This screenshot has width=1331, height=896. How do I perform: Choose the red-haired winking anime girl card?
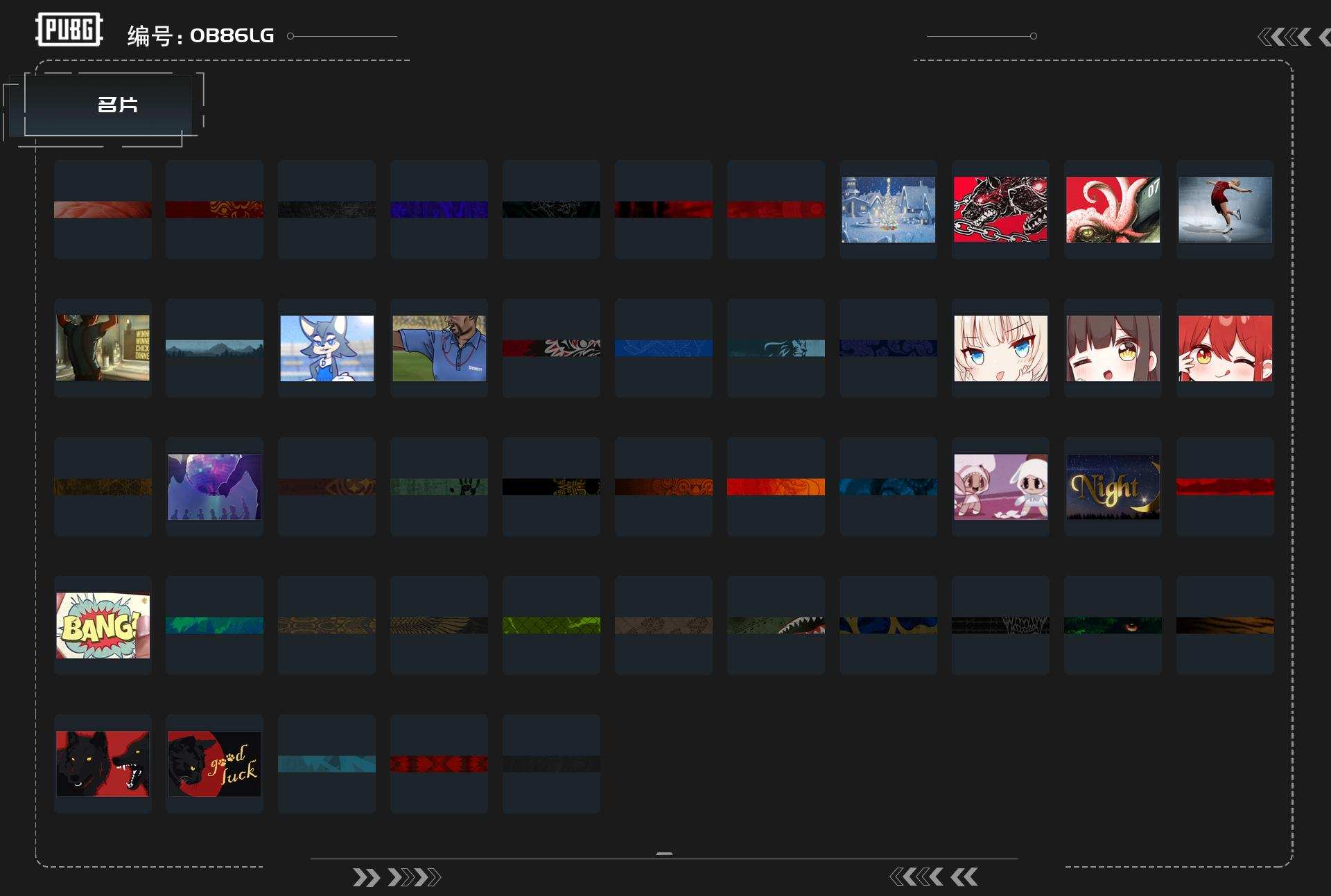pyautogui.click(x=1225, y=348)
